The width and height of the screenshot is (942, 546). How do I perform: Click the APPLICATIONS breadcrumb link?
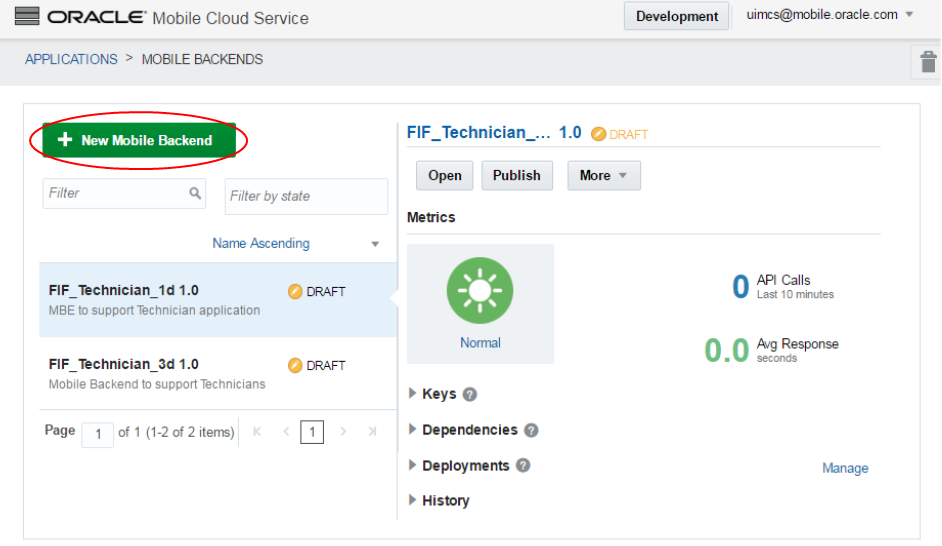[x=71, y=59]
